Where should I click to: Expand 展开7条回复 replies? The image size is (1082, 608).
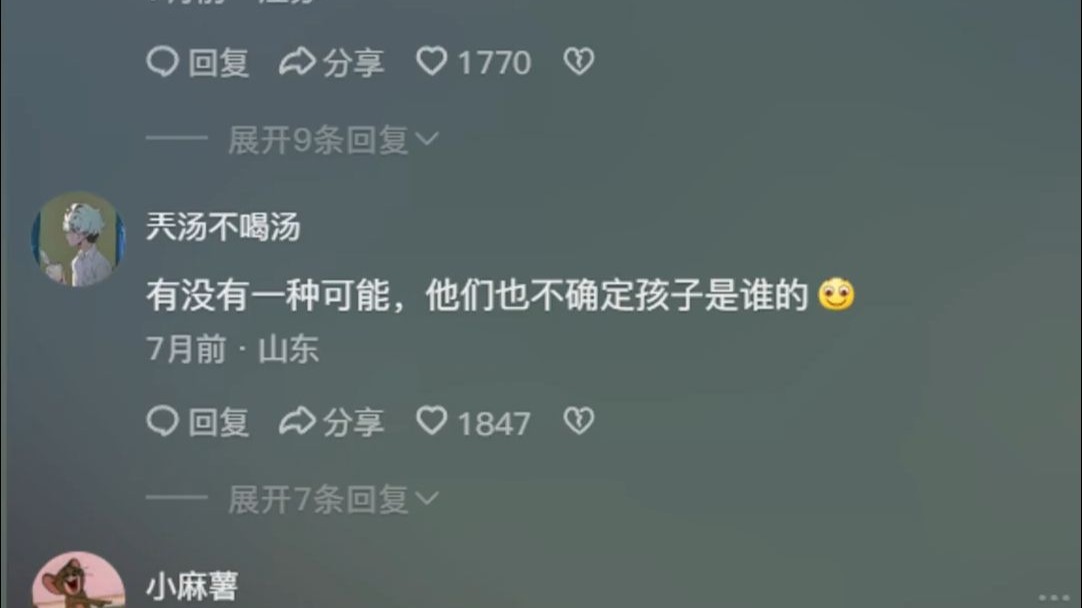pyautogui.click(x=333, y=500)
